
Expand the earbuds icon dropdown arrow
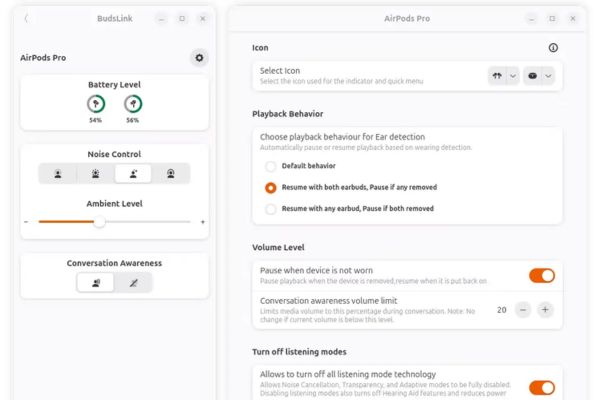(513, 76)
